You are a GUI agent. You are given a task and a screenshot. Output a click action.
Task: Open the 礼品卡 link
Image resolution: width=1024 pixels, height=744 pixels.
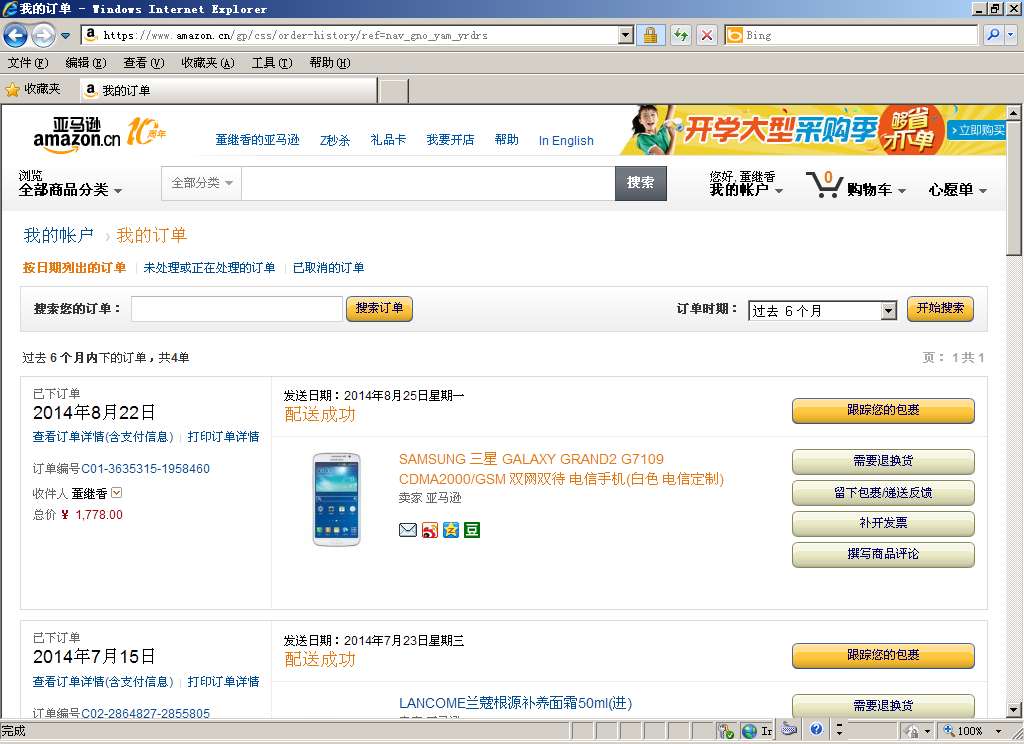388,140
